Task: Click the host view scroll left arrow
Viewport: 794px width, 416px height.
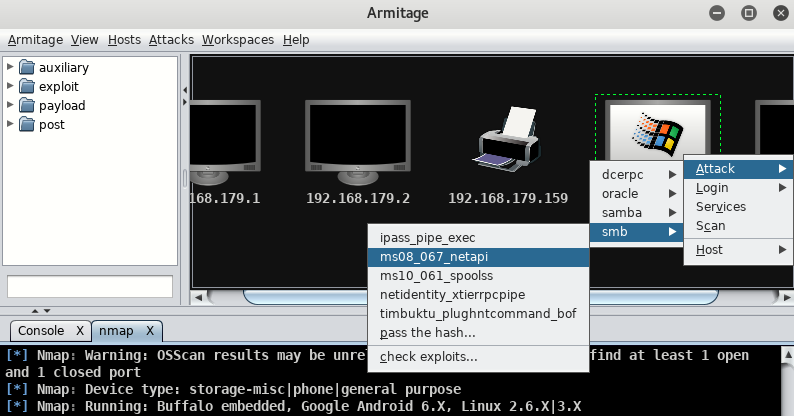Action: 198,298
